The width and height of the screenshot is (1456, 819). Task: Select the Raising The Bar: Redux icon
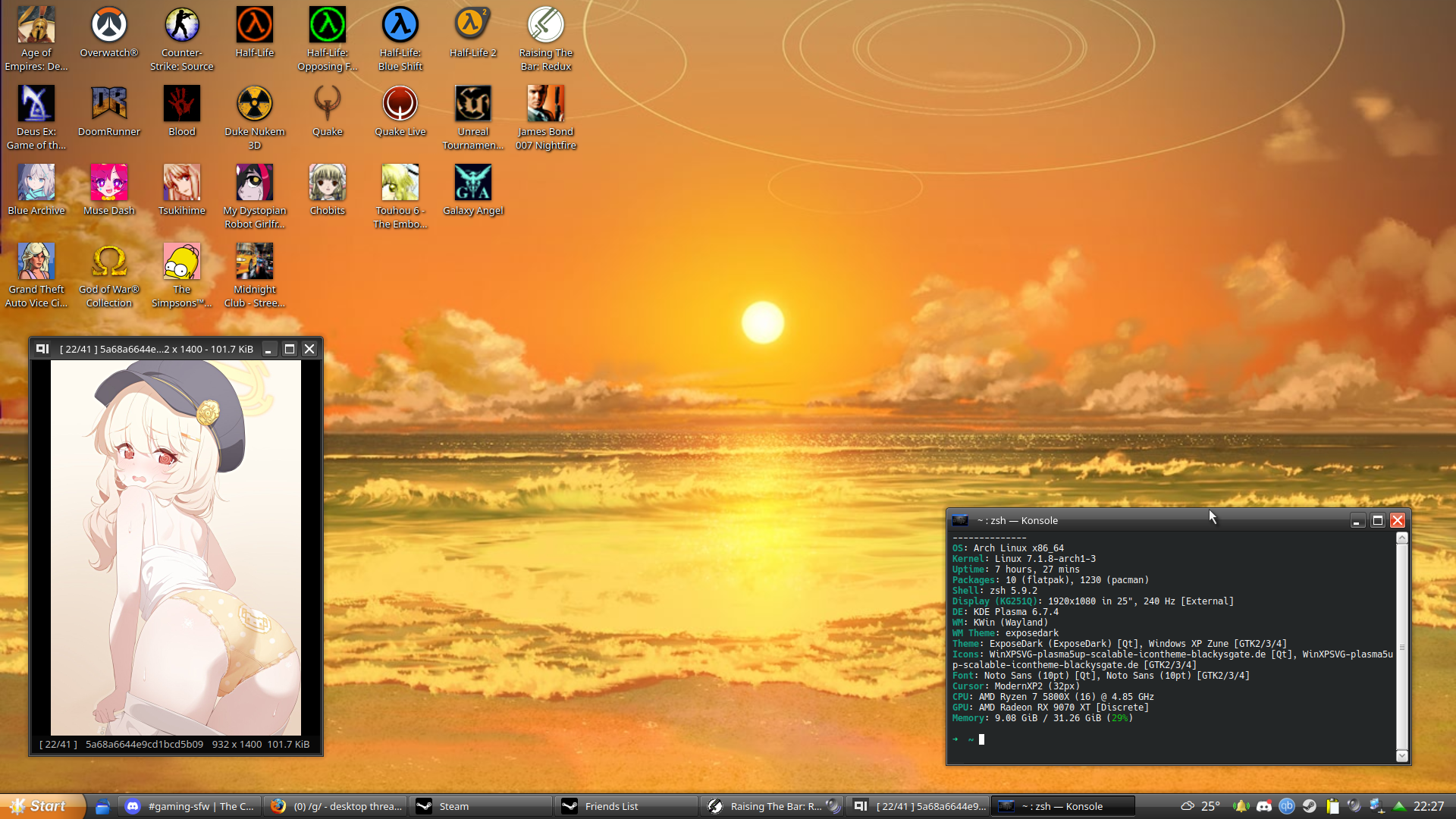coord(546,39)
